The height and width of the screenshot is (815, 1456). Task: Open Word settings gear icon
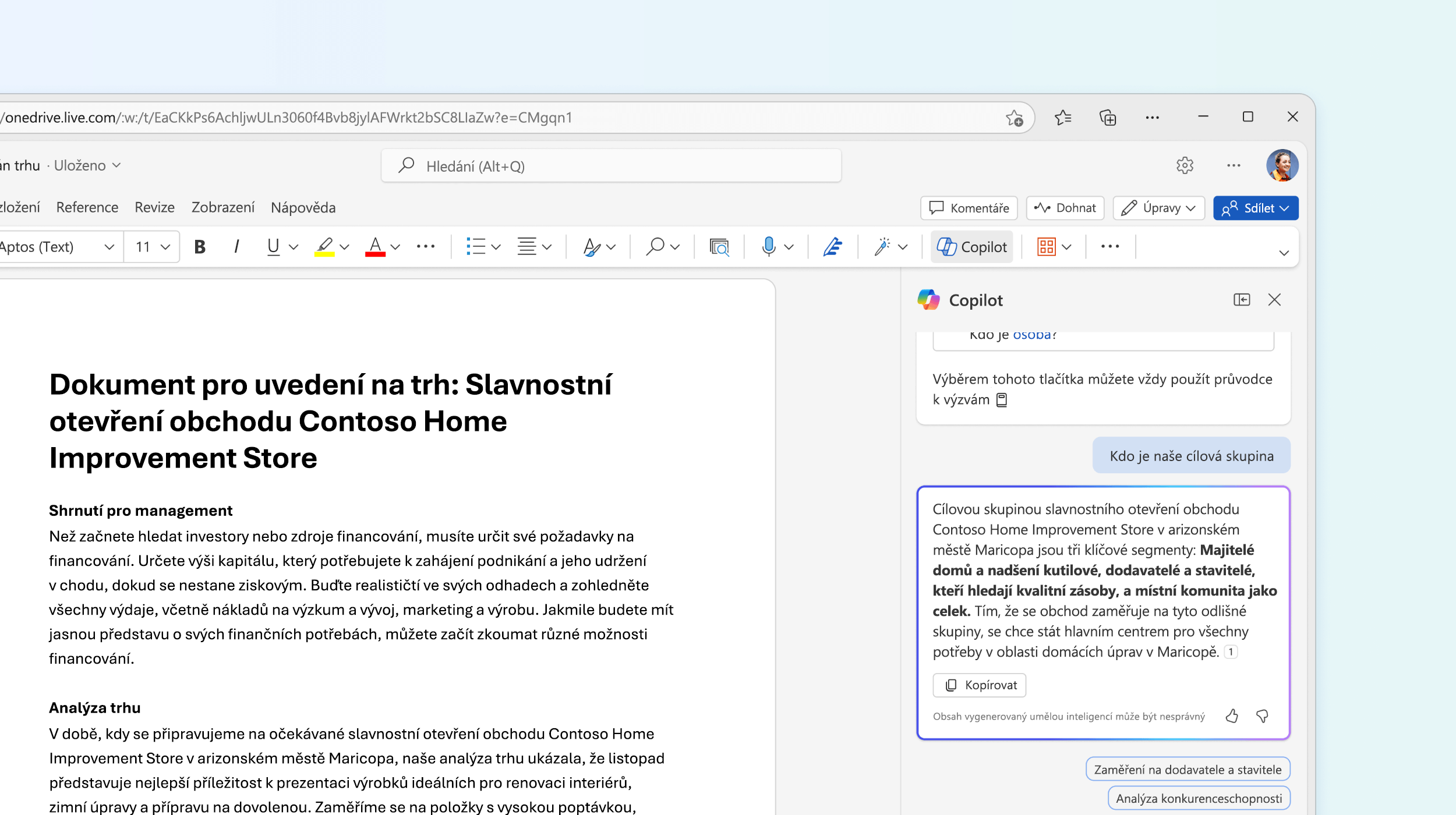pyautogui.click(x=1185, y=165)
